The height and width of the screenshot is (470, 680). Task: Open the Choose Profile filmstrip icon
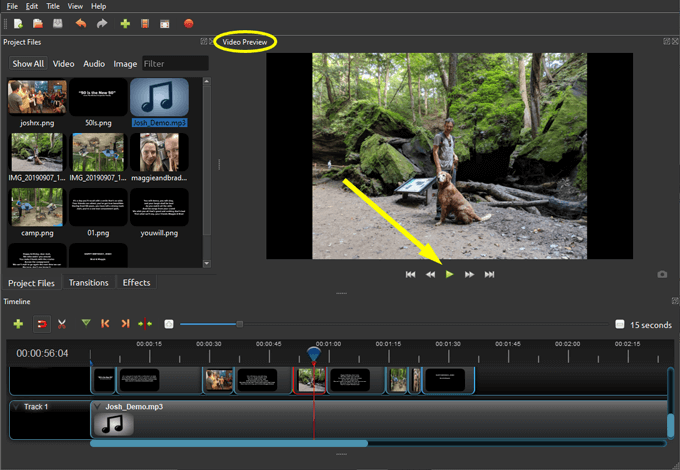tap(145, 23)
